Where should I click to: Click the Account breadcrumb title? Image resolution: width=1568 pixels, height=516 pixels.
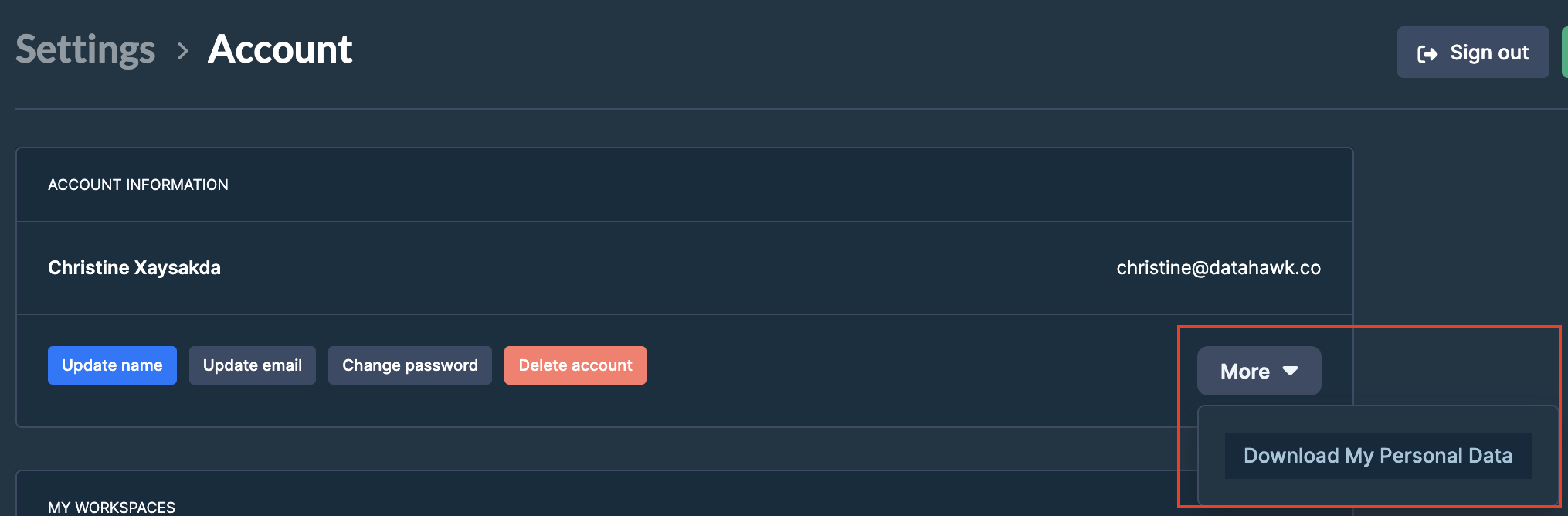(x=280, y=49)
